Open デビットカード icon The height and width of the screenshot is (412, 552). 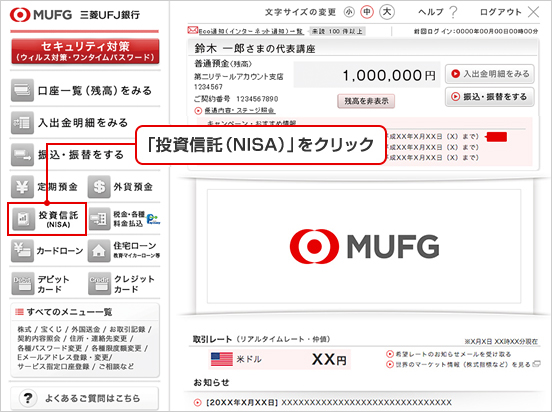point(23,283)
